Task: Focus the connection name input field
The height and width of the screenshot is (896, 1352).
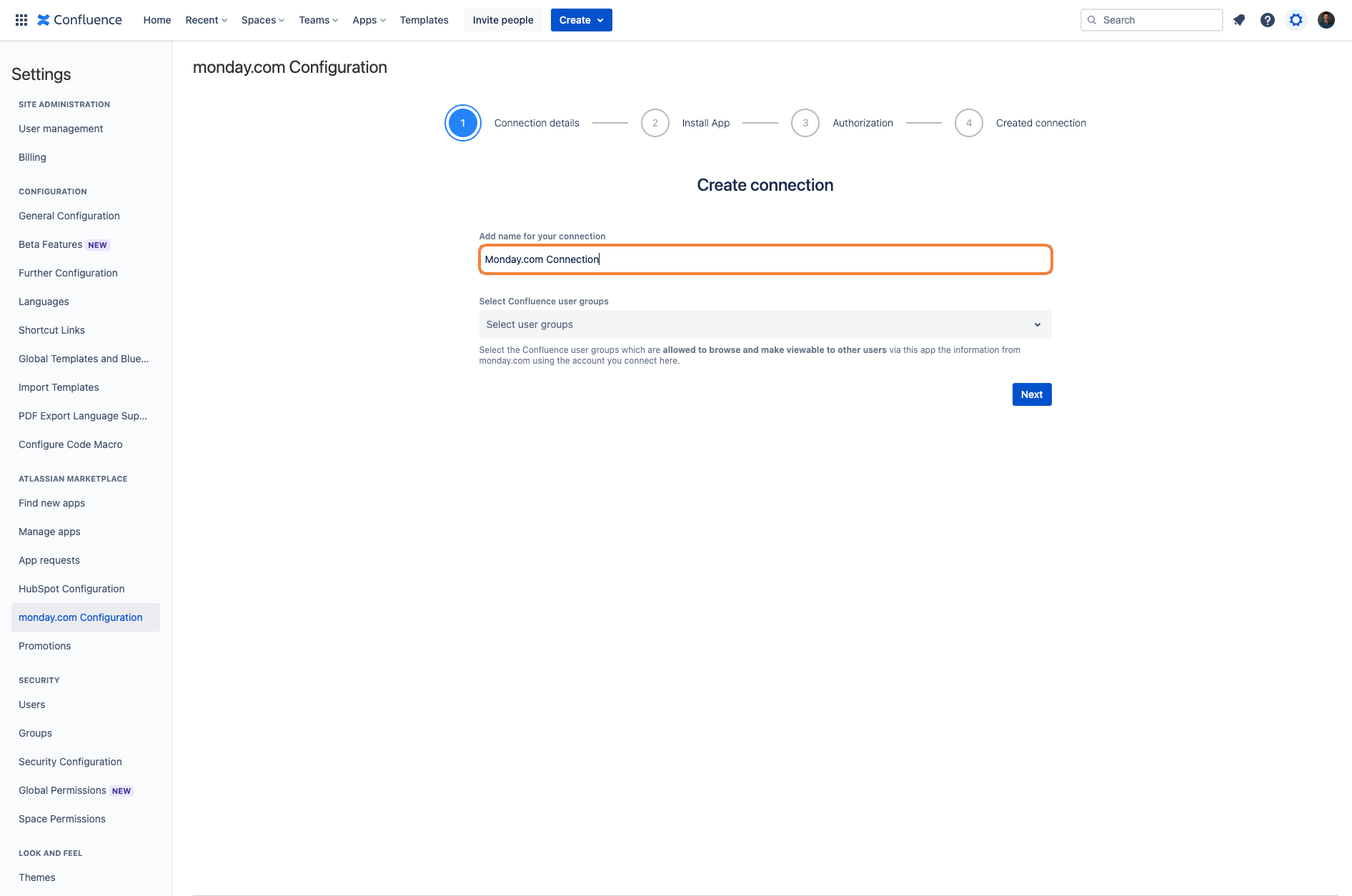Action: (765, 259)
